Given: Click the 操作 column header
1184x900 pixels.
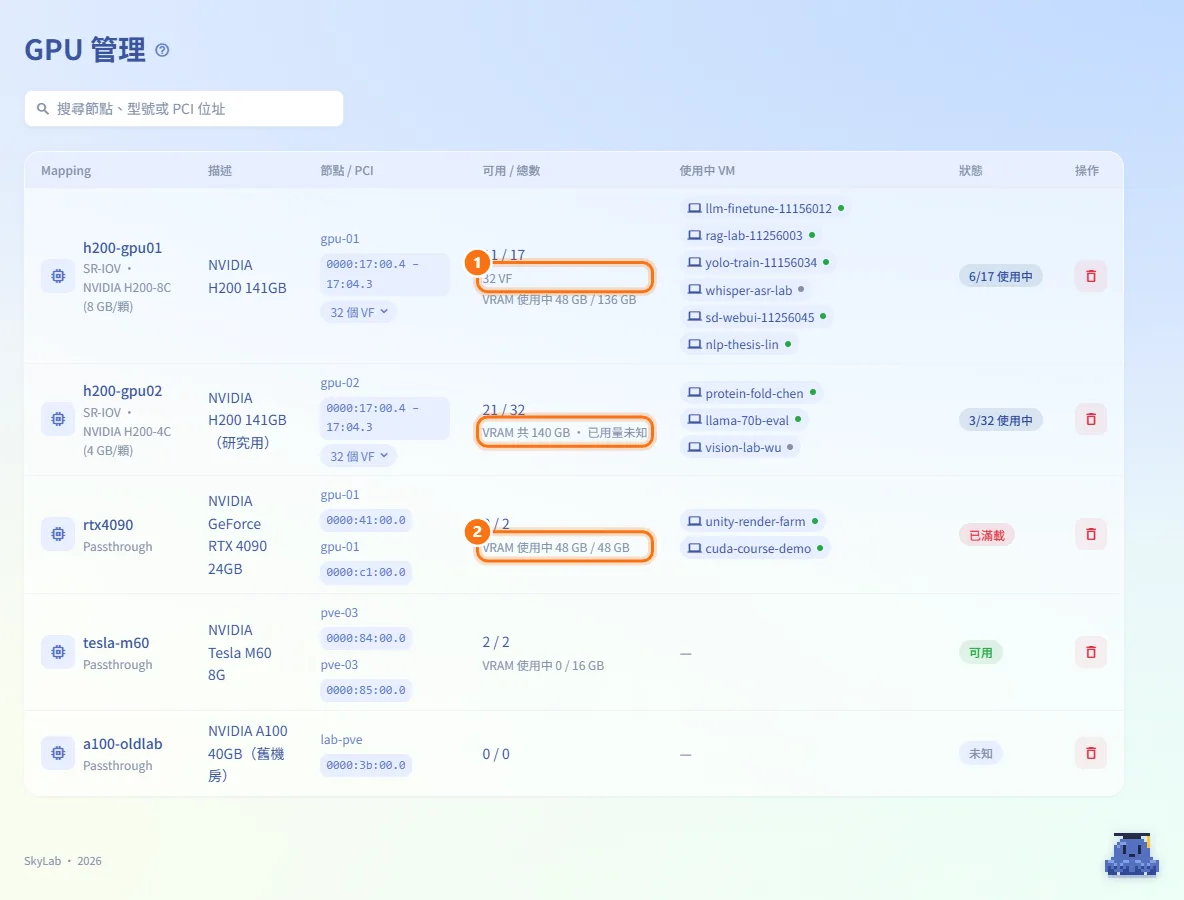Looking at the screenshot, I should coord(1087,171).
